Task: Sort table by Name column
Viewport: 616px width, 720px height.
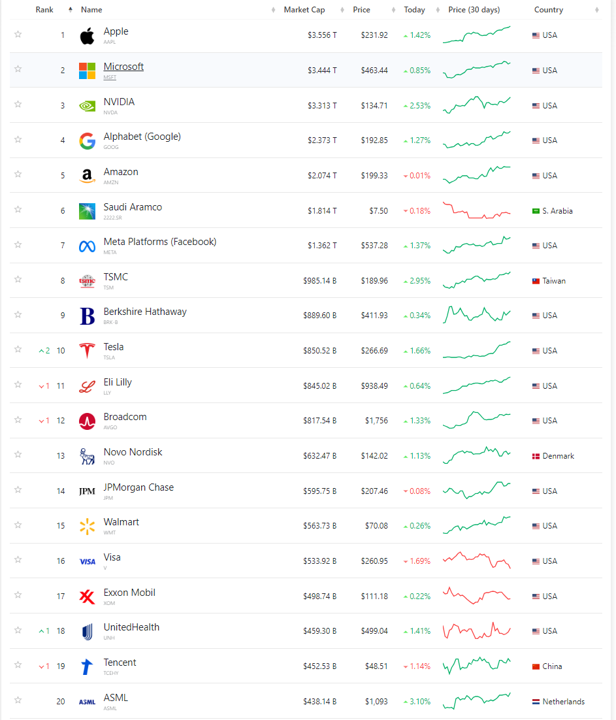Action: click(x=91, y=10)
